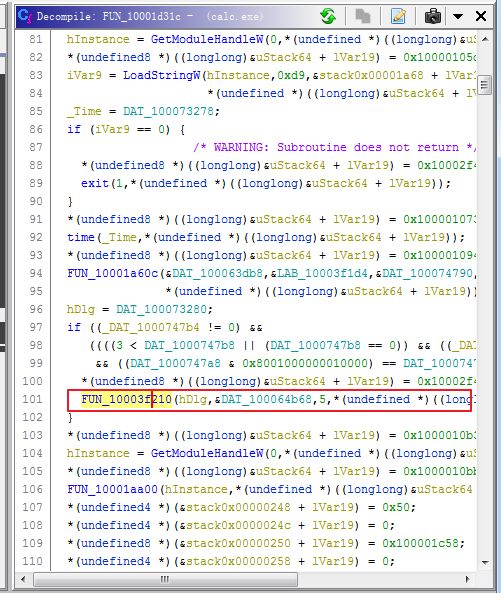The width and height of the screenshot is (501, 593).
Task: Click LoadStringW on line 83
Action: pos(161,75)
